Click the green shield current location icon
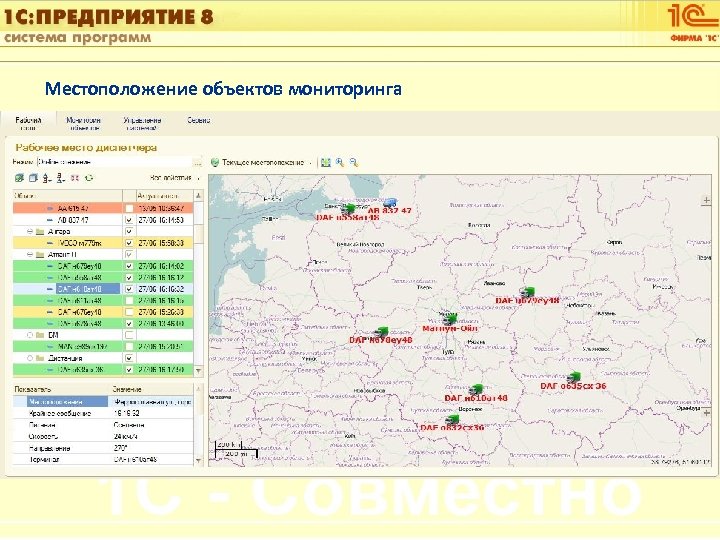720x540 pixels. click(x=214, y=163)
